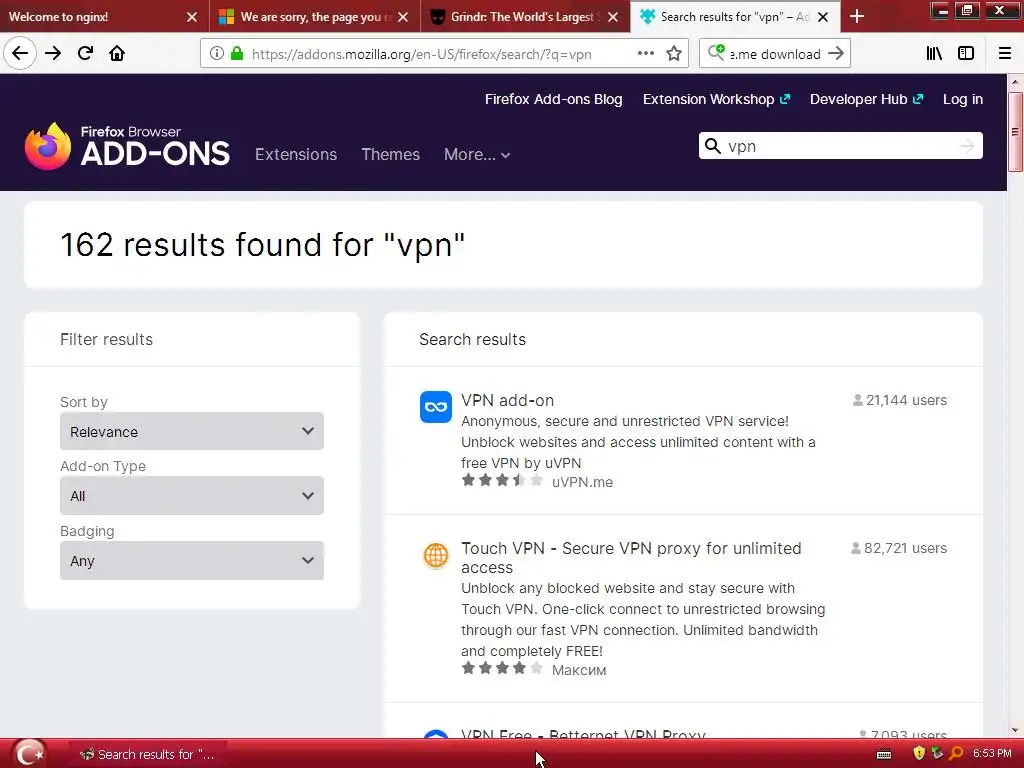Click the '162 results found' heading
This screenshot has height=768, width=1024.
click(263, 246)
